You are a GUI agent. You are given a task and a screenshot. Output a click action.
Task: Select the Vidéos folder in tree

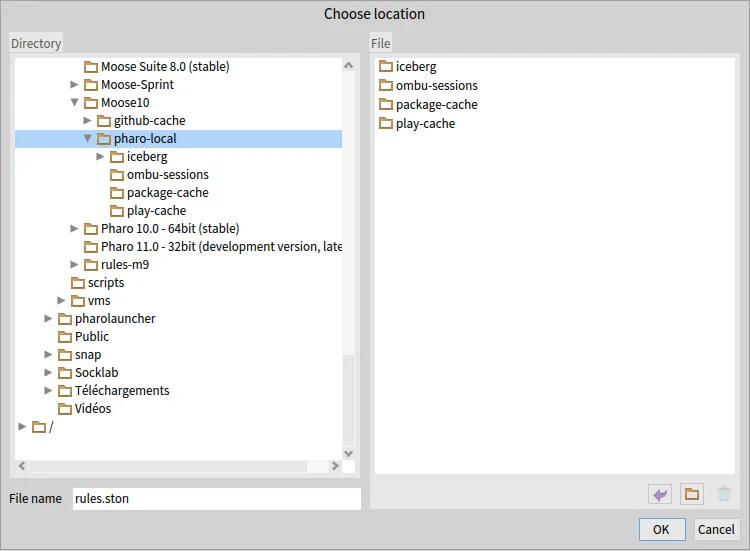coord(92,409)
